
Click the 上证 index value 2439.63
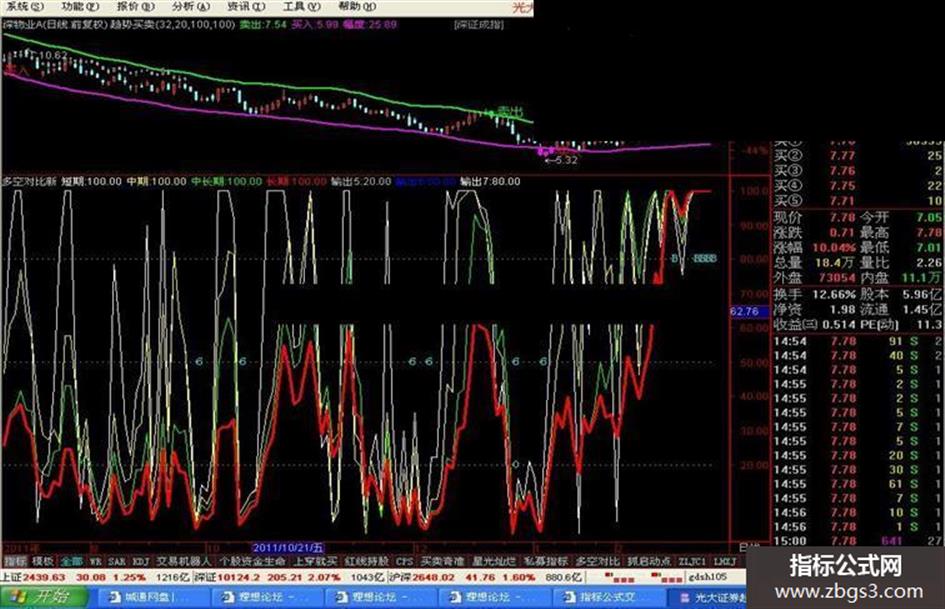coord(45,577)
